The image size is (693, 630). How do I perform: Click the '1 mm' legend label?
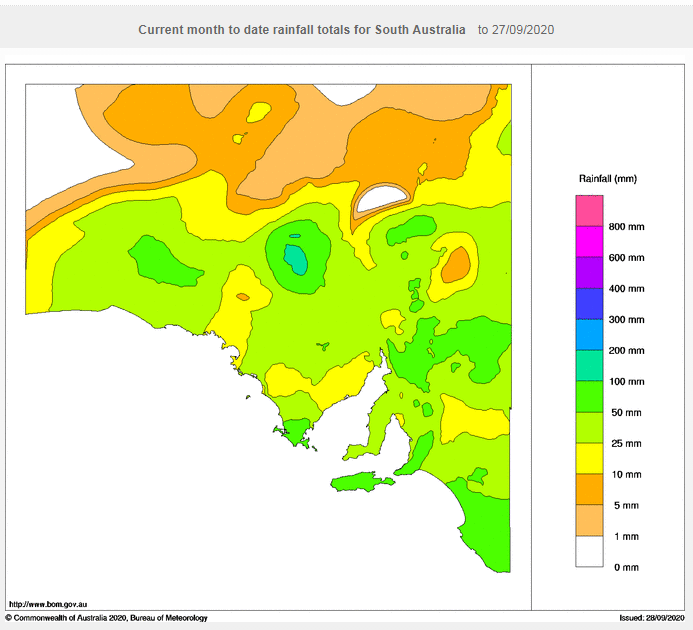[626, 536]
